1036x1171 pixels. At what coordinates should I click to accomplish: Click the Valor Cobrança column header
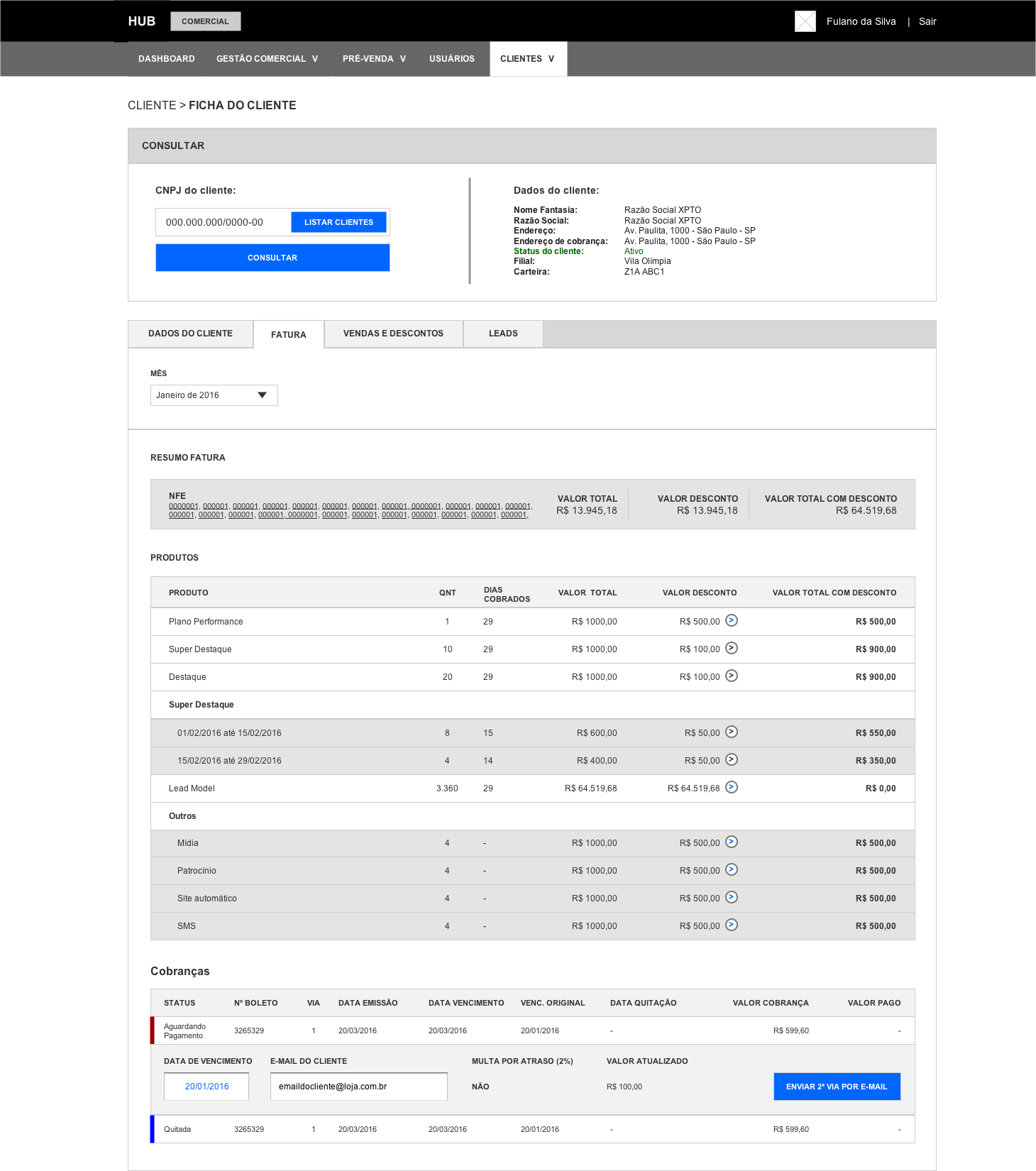coord(771,1003)
